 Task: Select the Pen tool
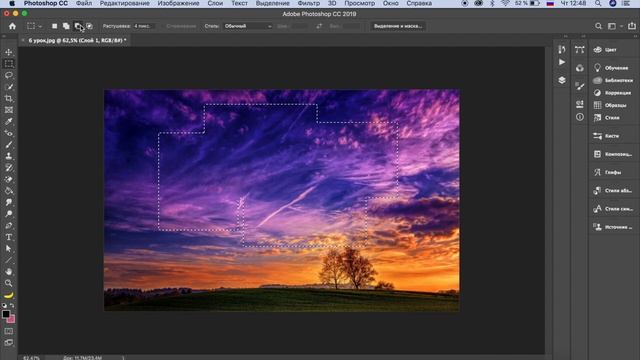[9, 225]
